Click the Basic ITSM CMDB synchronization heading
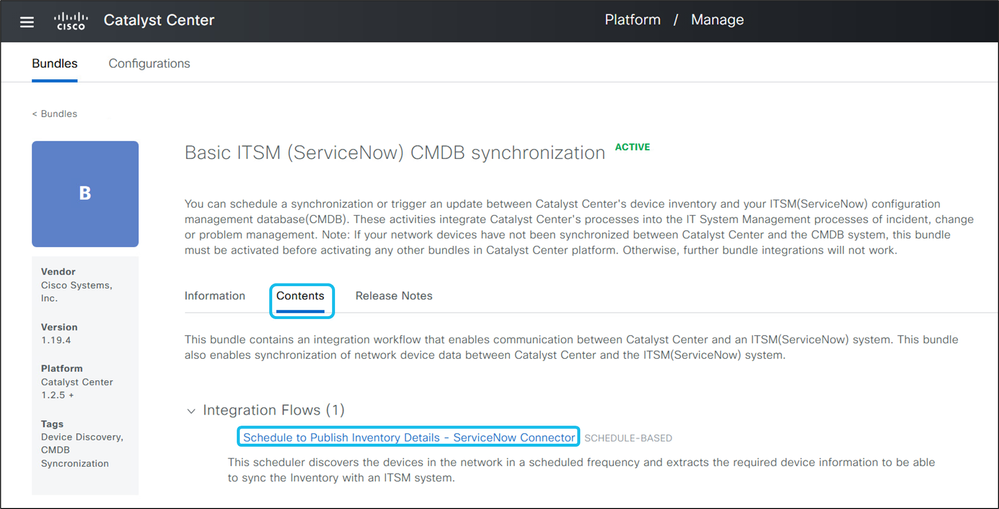 pos(395,153)
